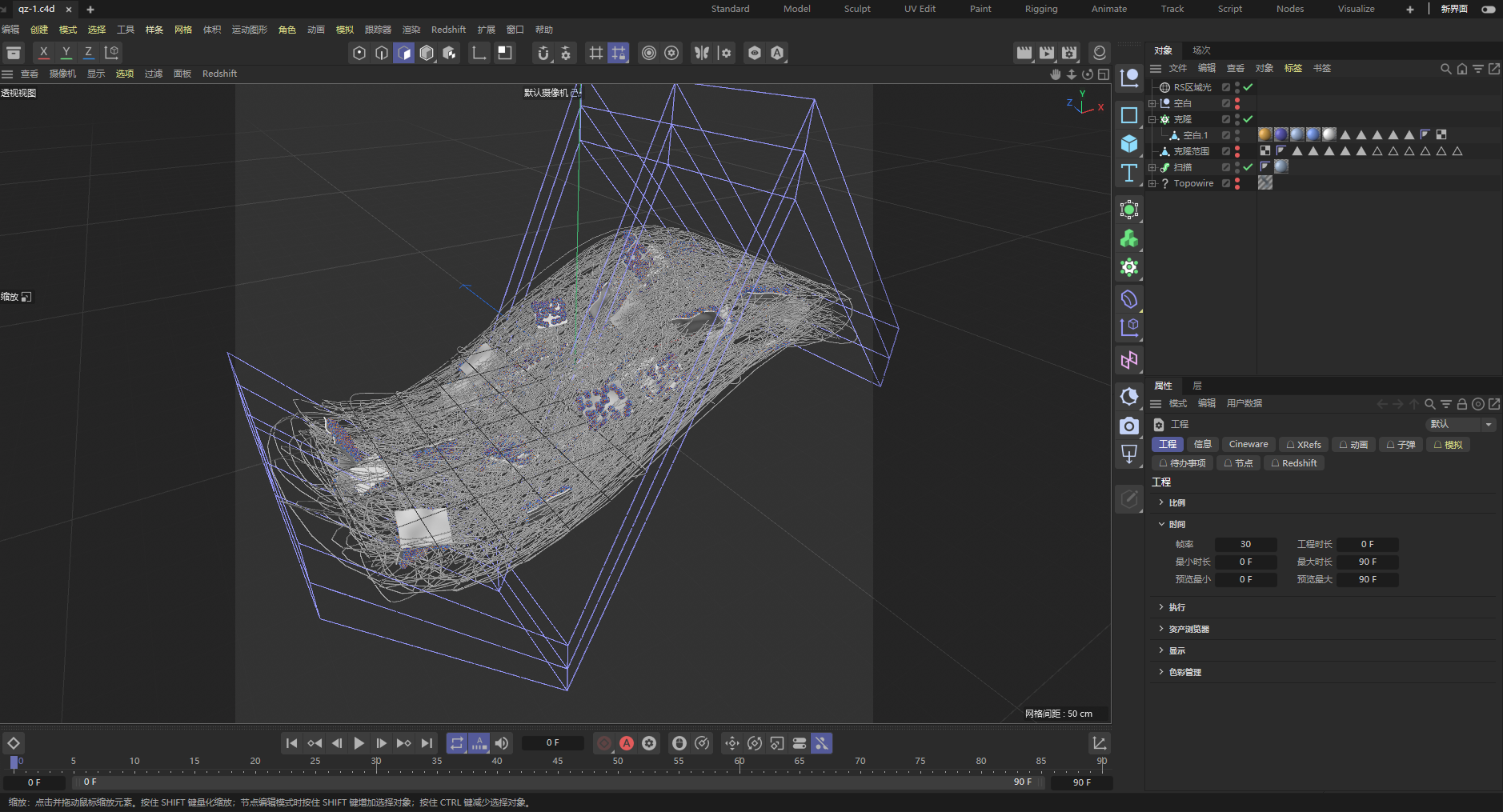This screenshot has width=1503, height=812.
Task: Click frame 45 on timeline ruler
Action: [x=558, y=762]
